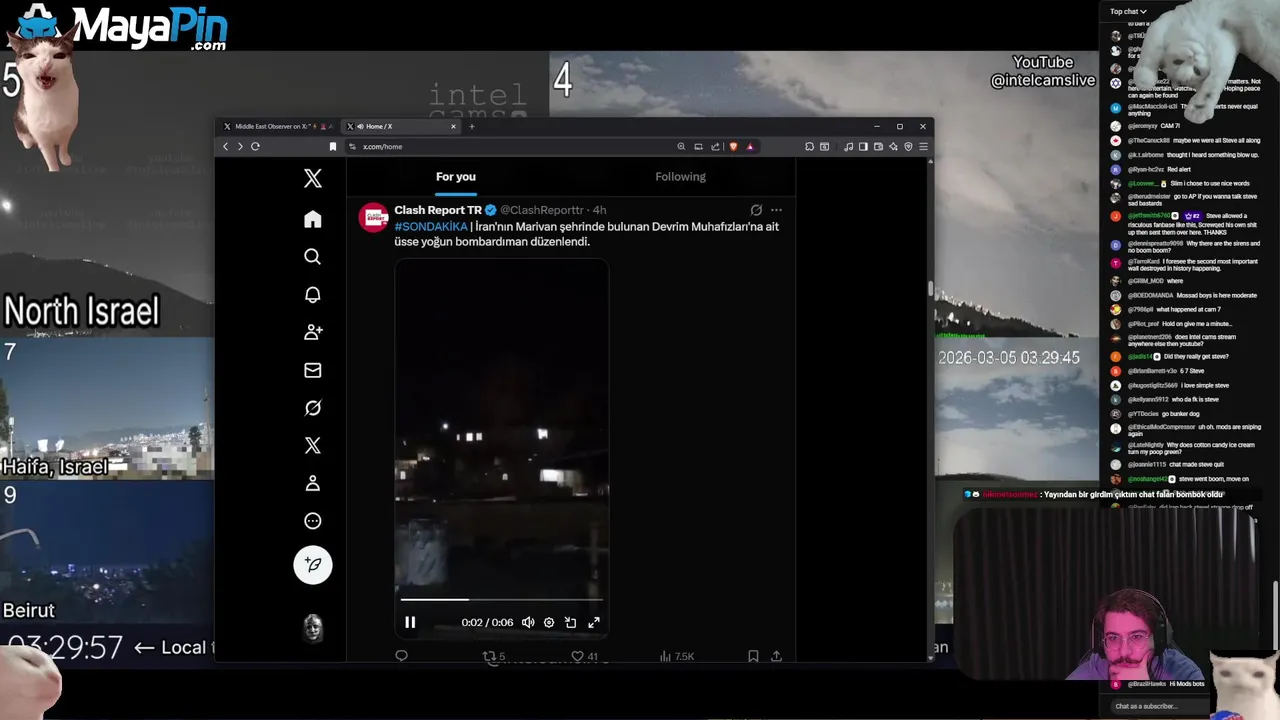The height and width of the screenshot is (720, 1280).
Task: Open a new browser tab
Action: click(x=472, y=126)
